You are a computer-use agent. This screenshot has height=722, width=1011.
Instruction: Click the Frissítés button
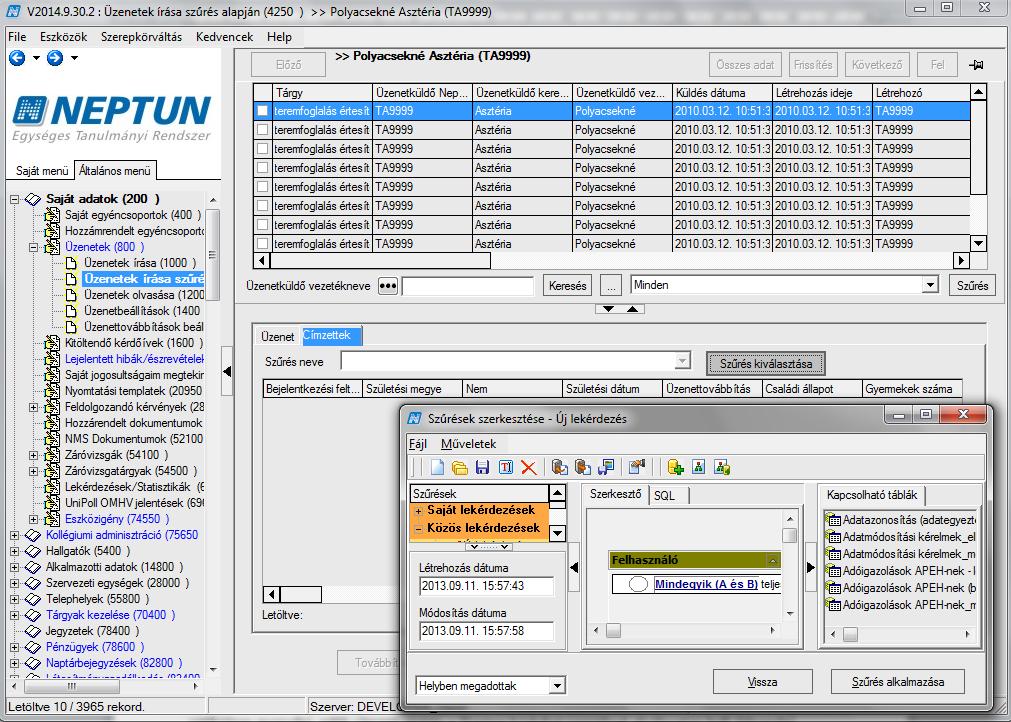coord(813,65)
